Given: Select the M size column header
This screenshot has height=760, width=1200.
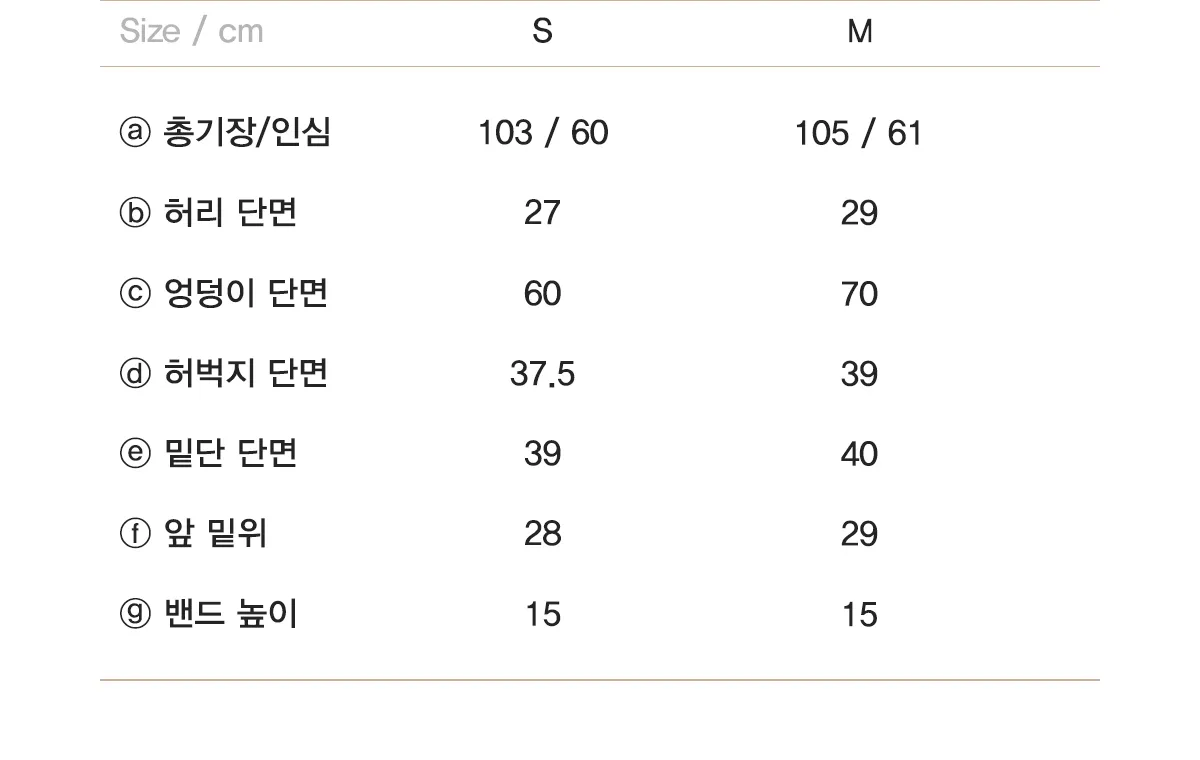Looking at the screenshot, I should pos(860,32).
